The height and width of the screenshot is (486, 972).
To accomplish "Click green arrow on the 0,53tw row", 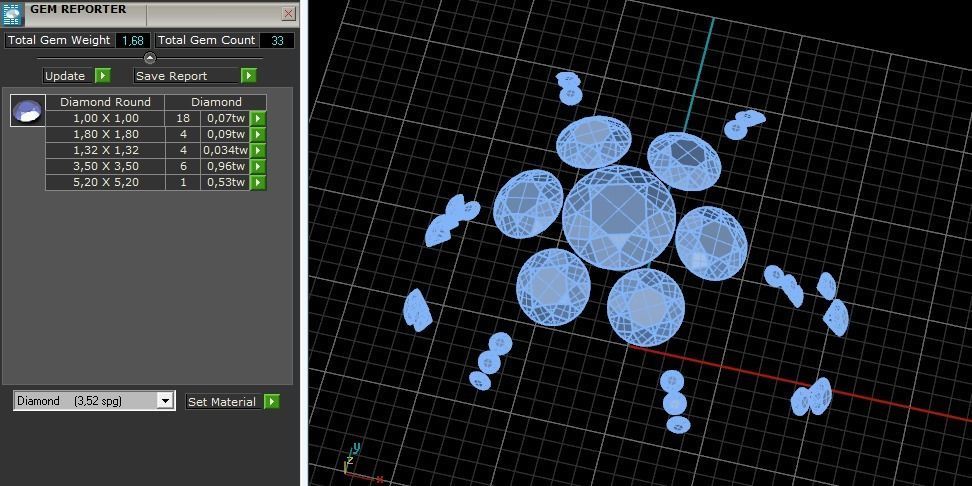I will 258,183.
